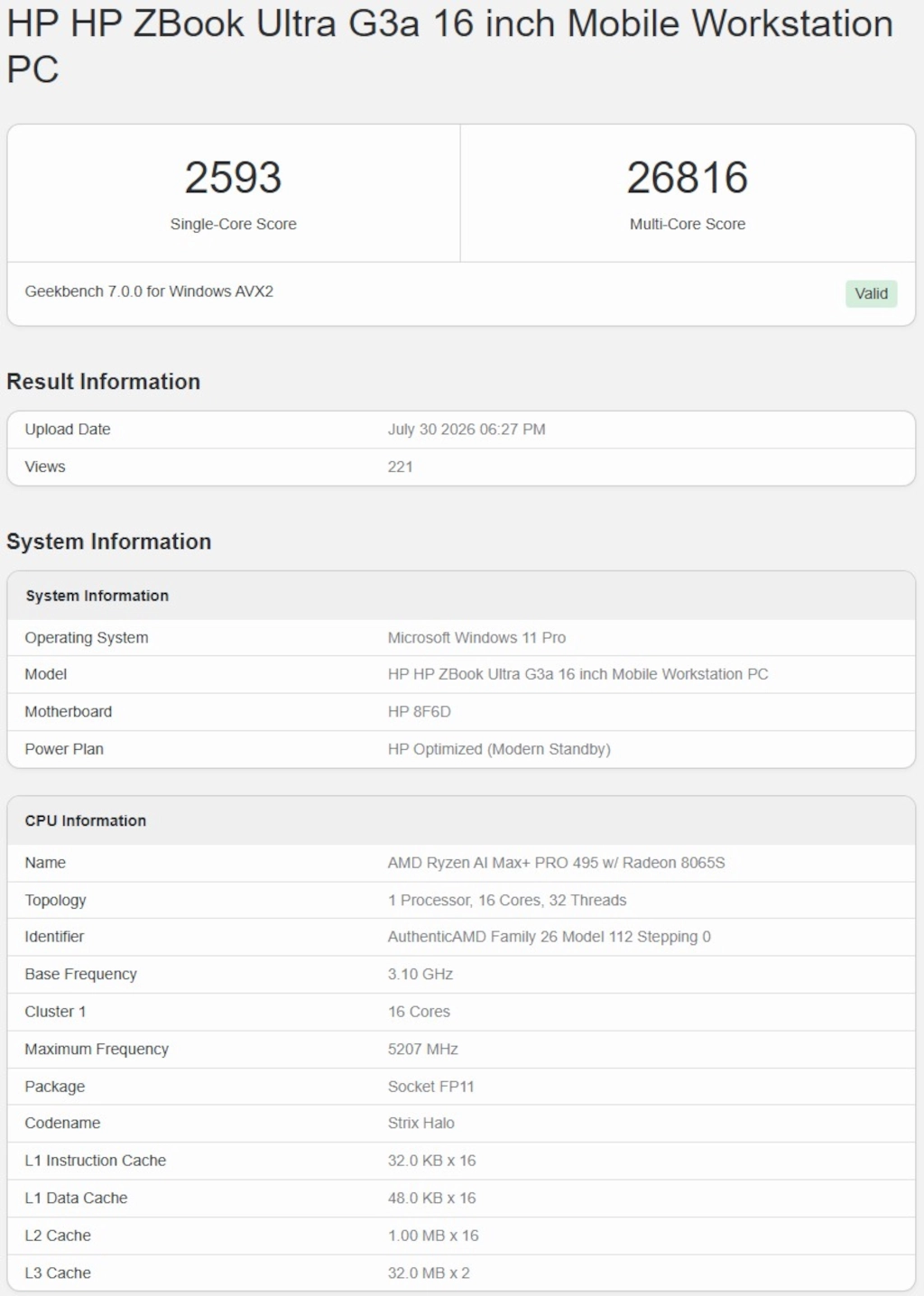Click the Views label

(x=45, y=467)
